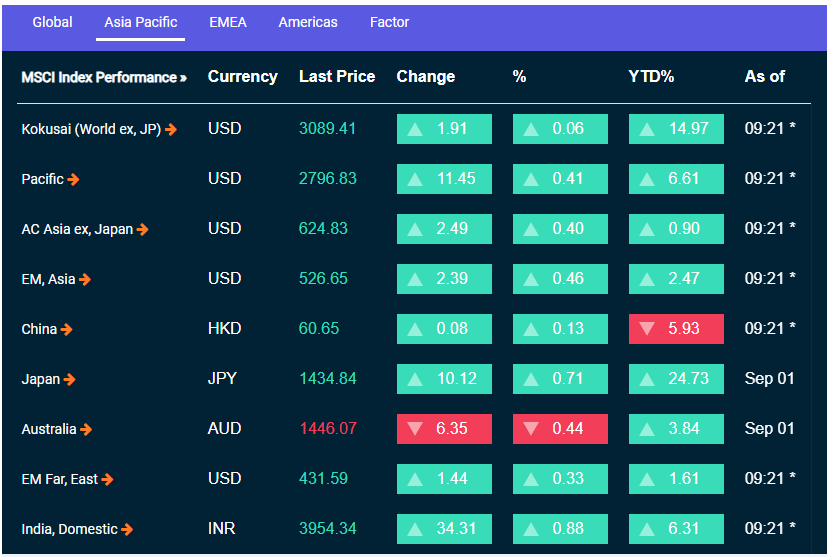Open the Kokusai (World ex, JP) index link
This screenshot has width=829, height=557.
point(91,129)
